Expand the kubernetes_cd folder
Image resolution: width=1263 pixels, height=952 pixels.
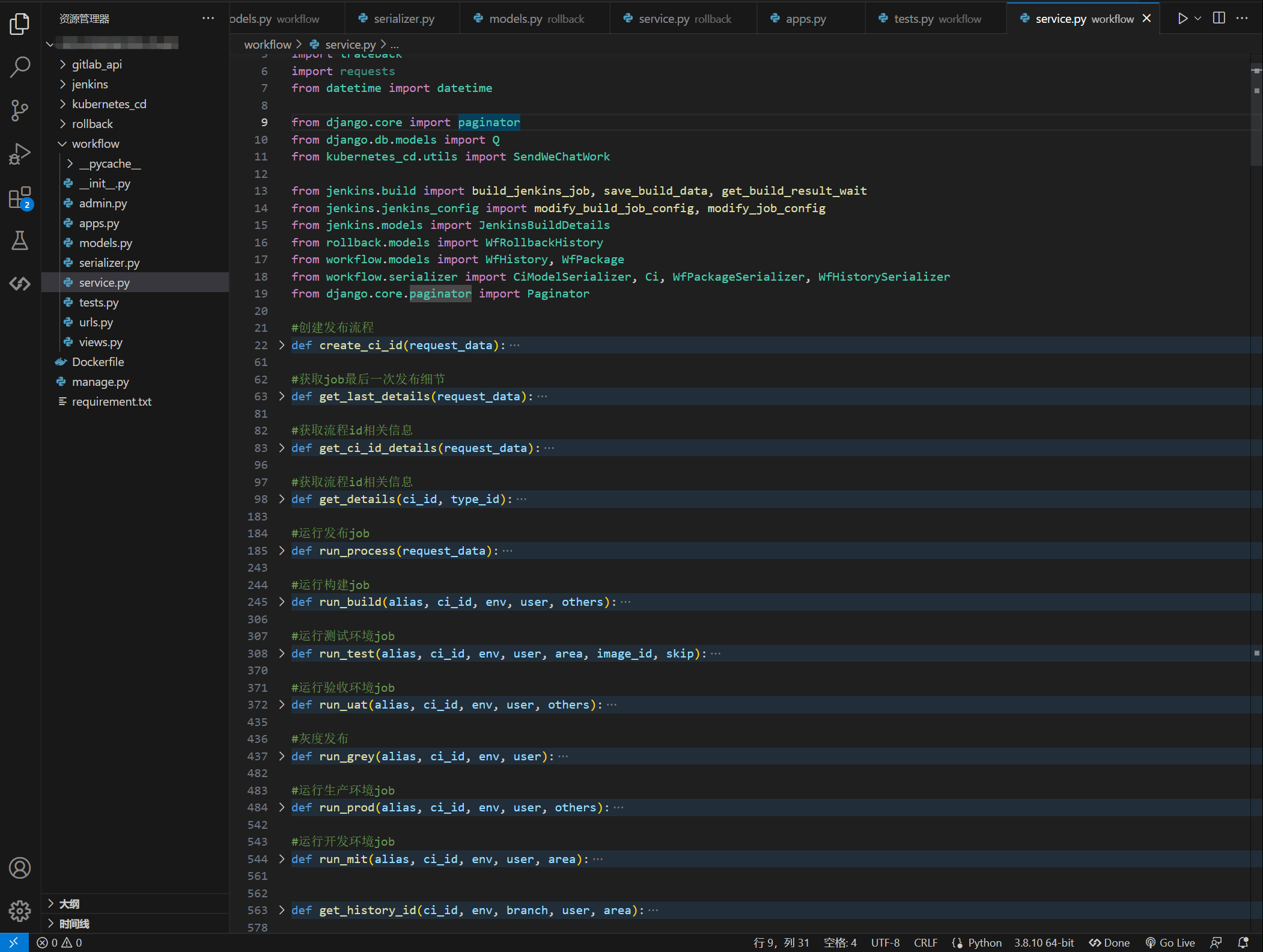(135, 104)
